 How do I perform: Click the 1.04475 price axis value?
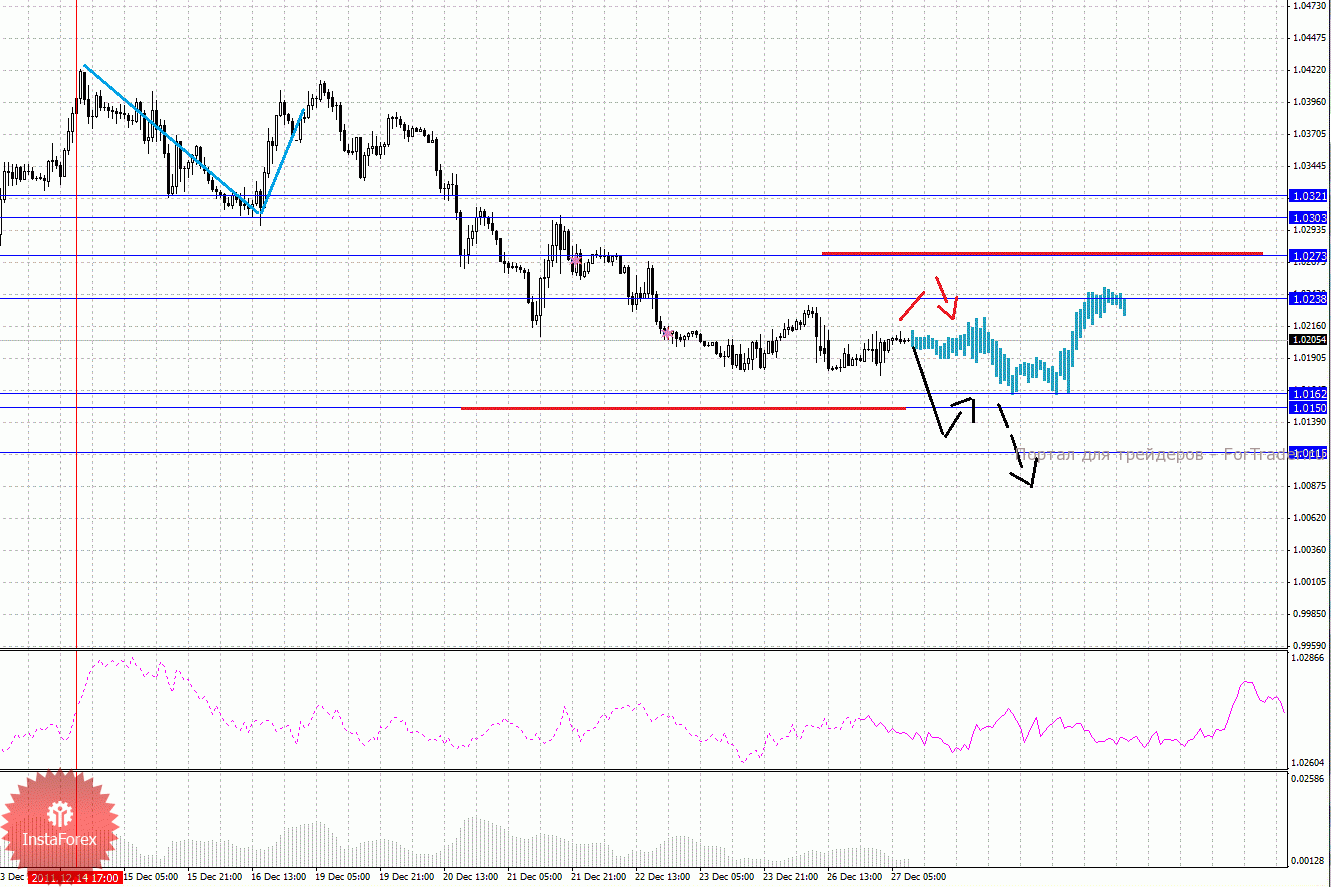point(1308,38)
